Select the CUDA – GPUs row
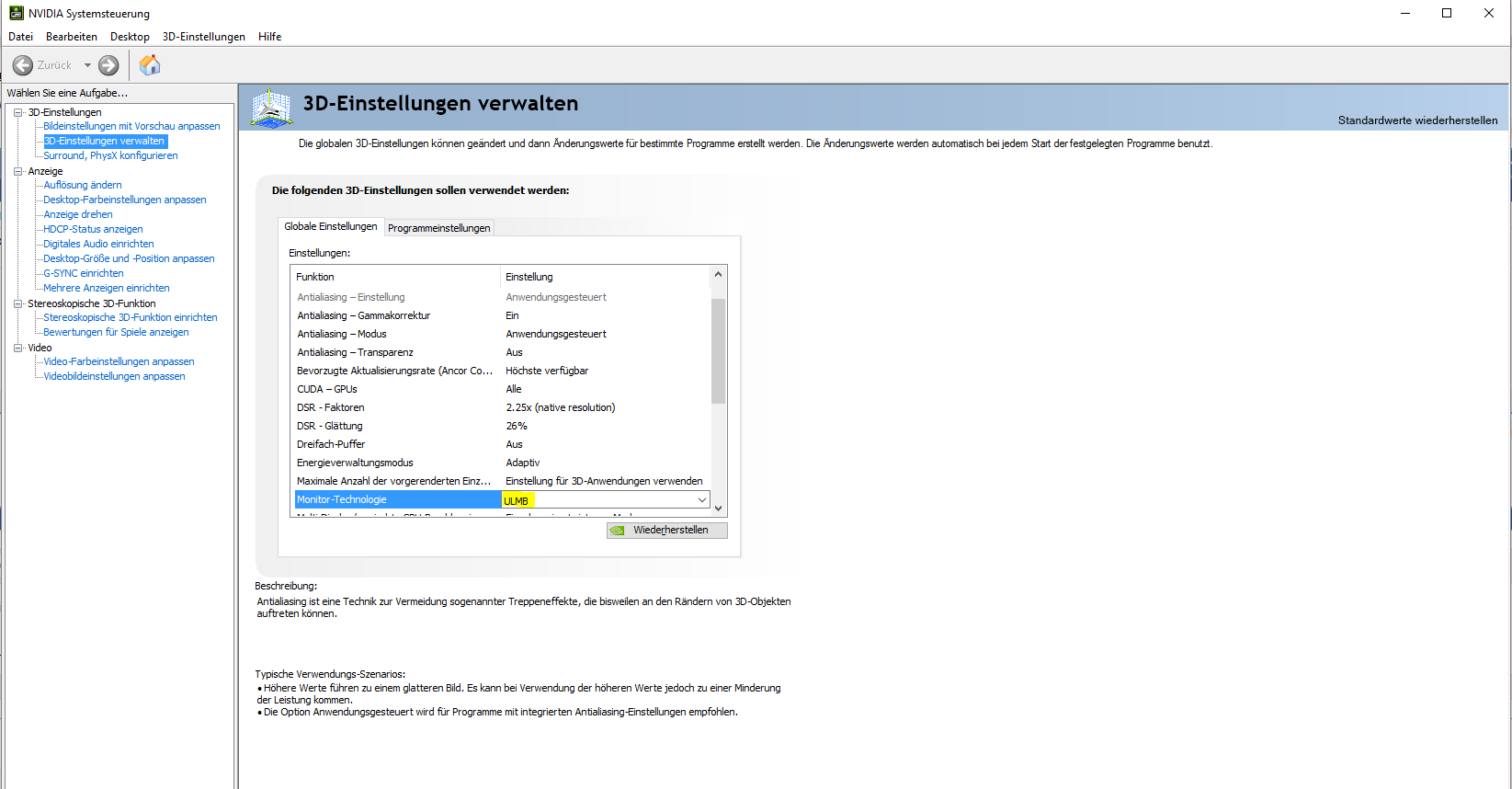 pyautogui.click(x=502, y=389)
